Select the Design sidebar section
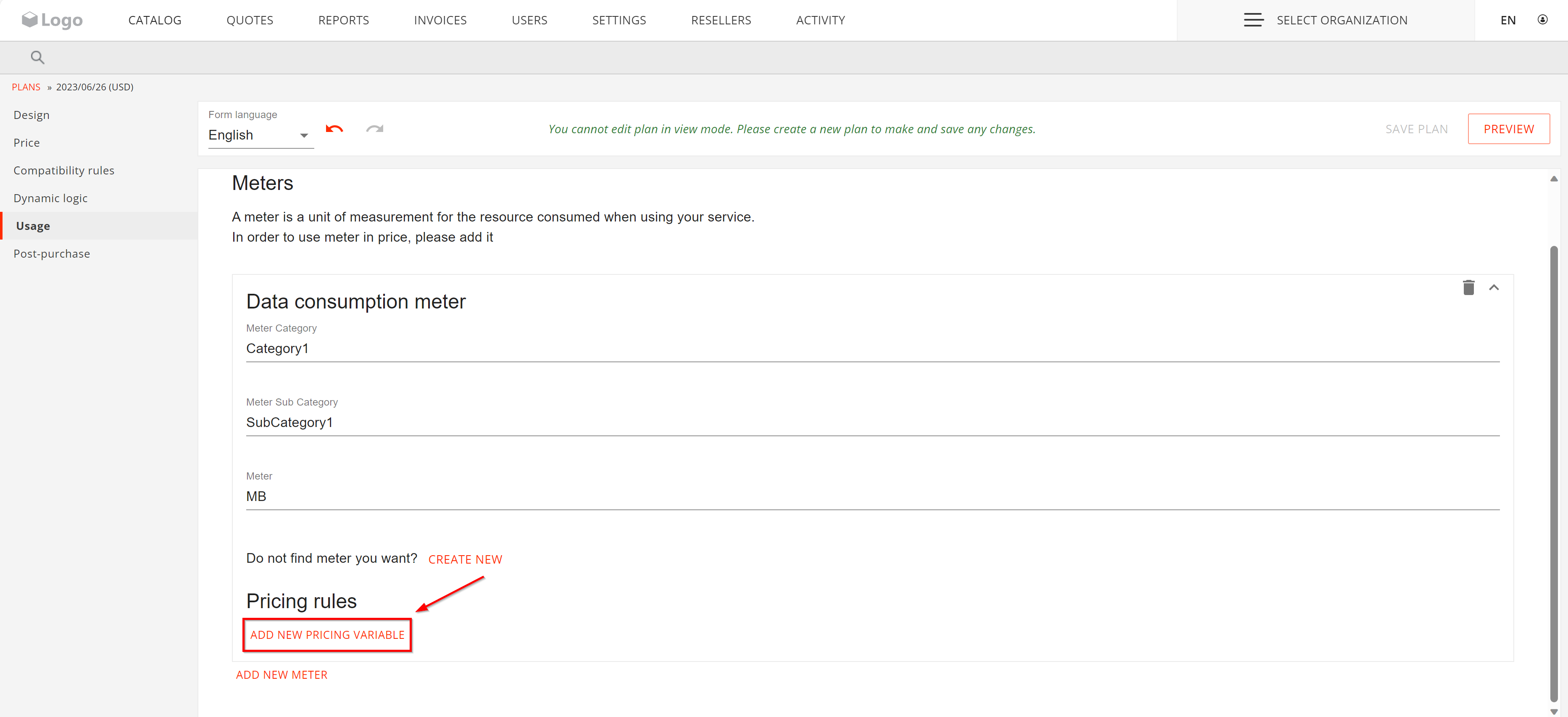1568x717 pixels. [x=99, y=115]
